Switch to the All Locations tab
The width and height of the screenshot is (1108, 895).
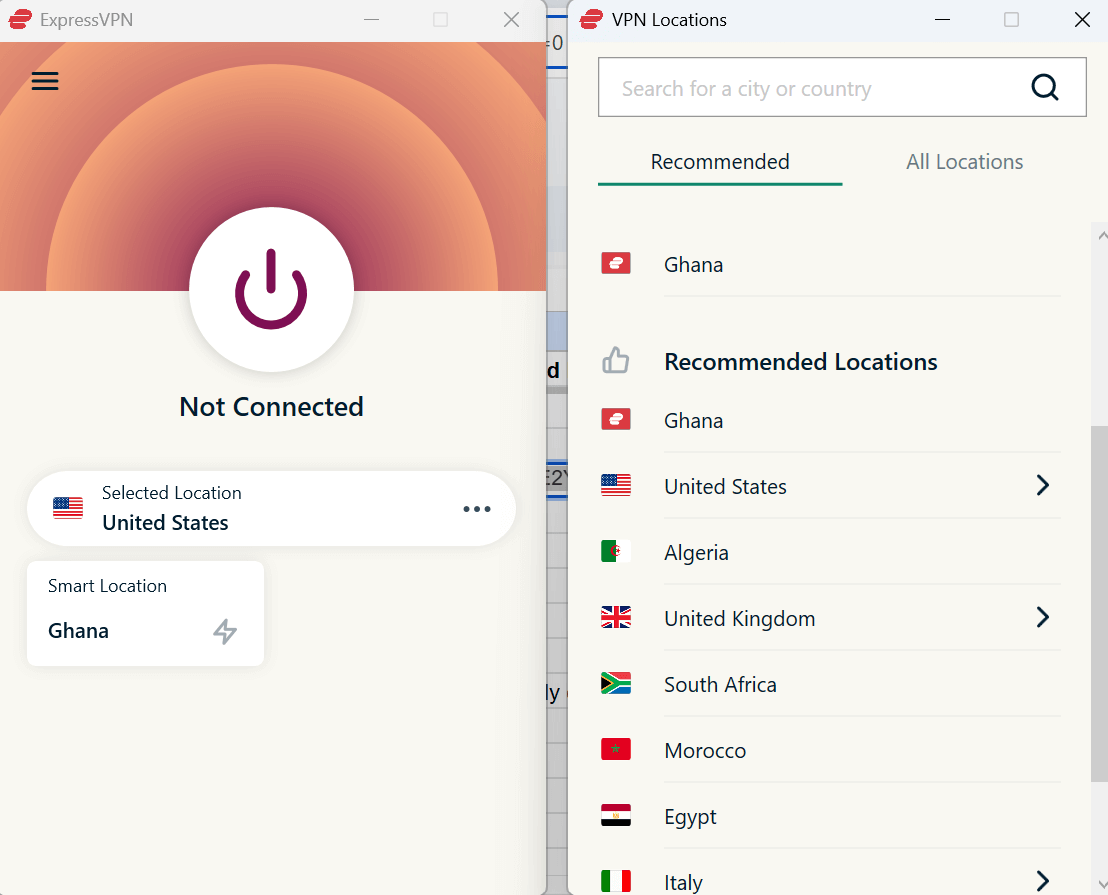965,162
